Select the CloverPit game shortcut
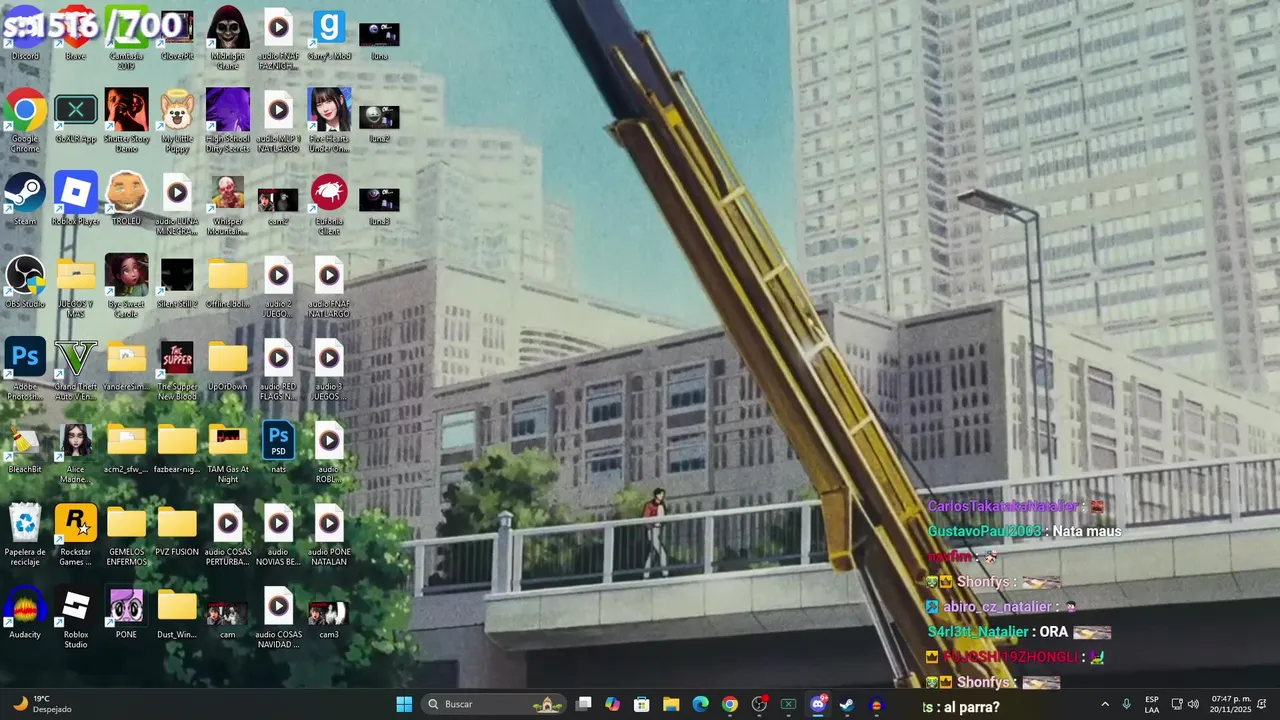Viewport: 1280px width, 720px height. coord(177,35)
